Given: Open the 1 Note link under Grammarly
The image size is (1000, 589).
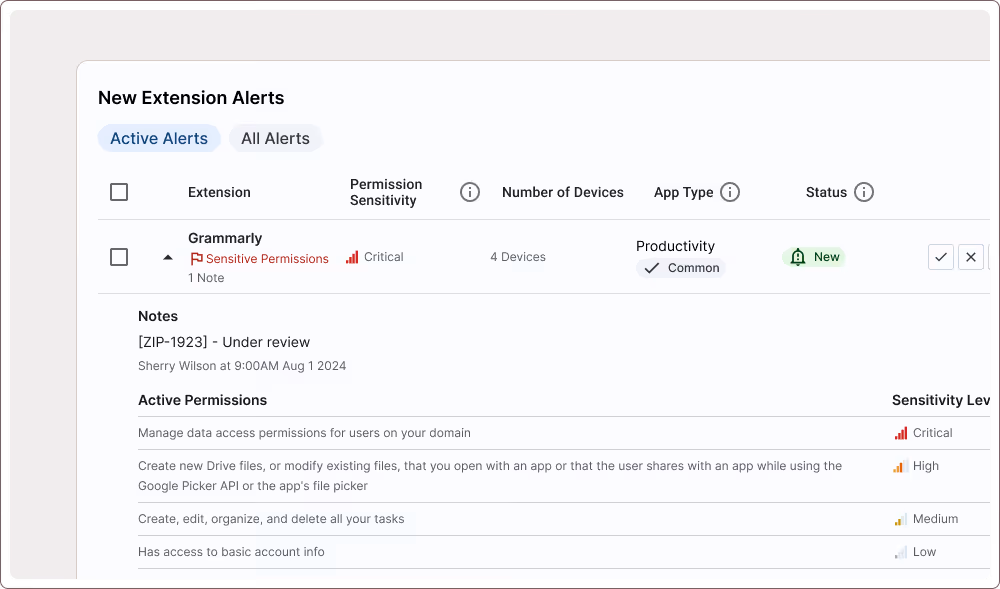Looking at the screenshot, I should (x=206, y=277).
